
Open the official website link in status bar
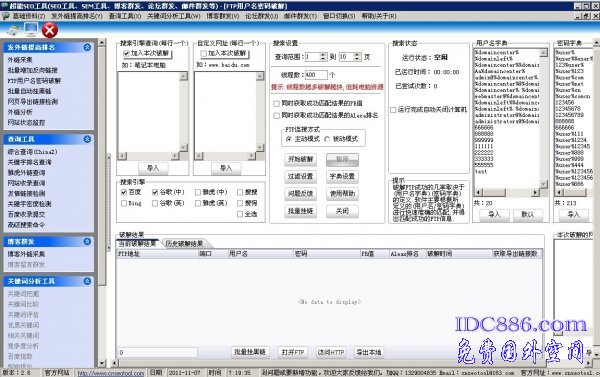111,373
